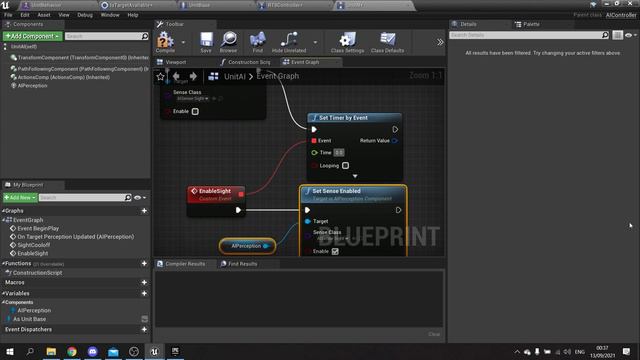
Task: Toggle Hide Unrelated nodes
Action: click(x=289, y=42)
